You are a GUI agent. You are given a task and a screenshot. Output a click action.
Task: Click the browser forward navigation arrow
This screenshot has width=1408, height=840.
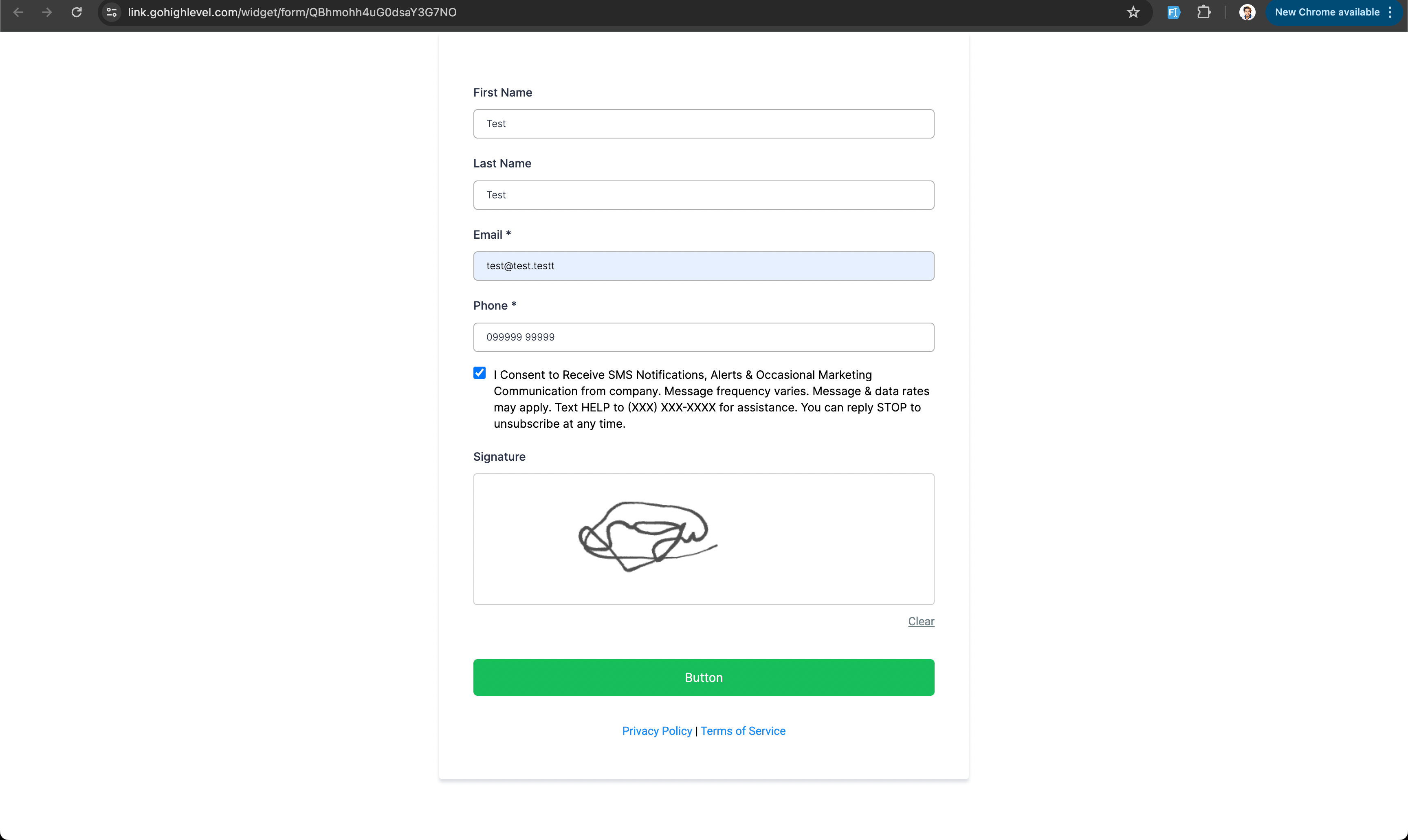pyautogui.click(x=47, y=12)
